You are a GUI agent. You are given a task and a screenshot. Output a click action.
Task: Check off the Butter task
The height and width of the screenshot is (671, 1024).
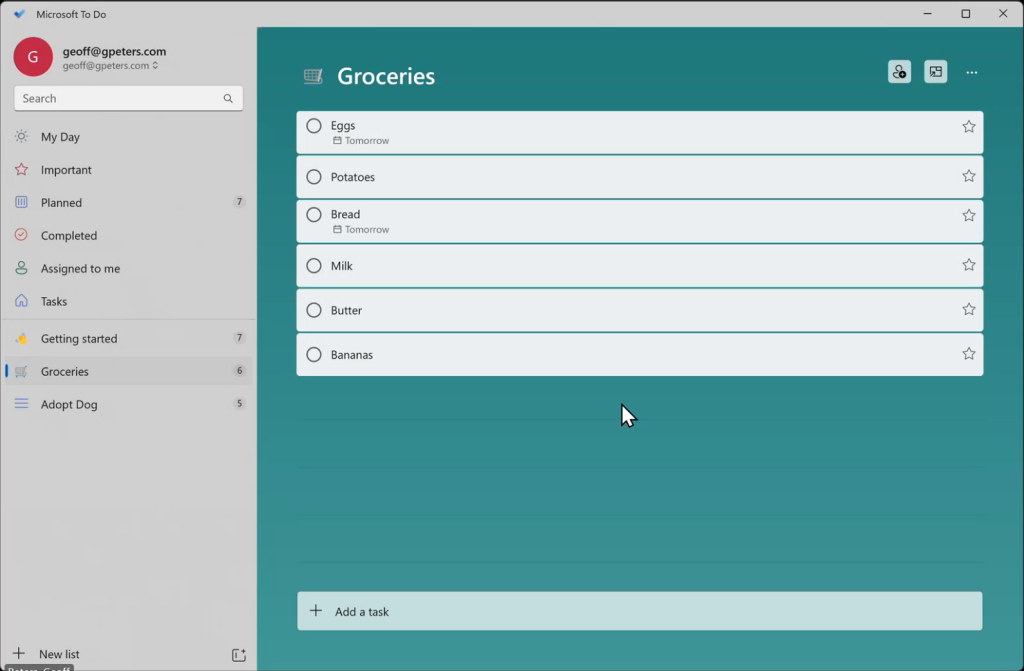tap(314, 310)
